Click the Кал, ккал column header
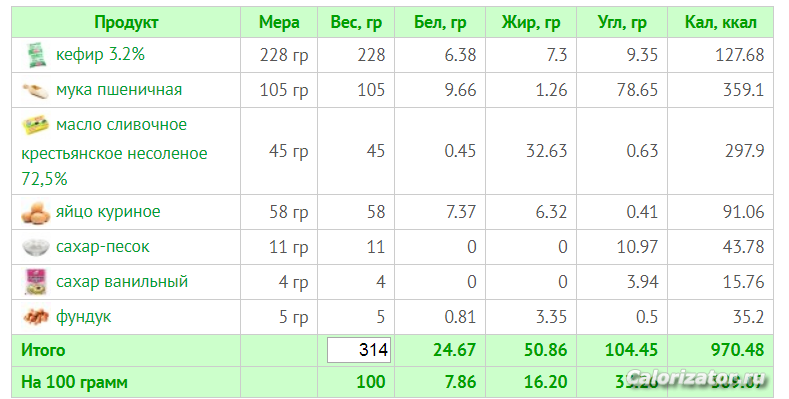Viewport: 789px width, 399px height. 721,23
